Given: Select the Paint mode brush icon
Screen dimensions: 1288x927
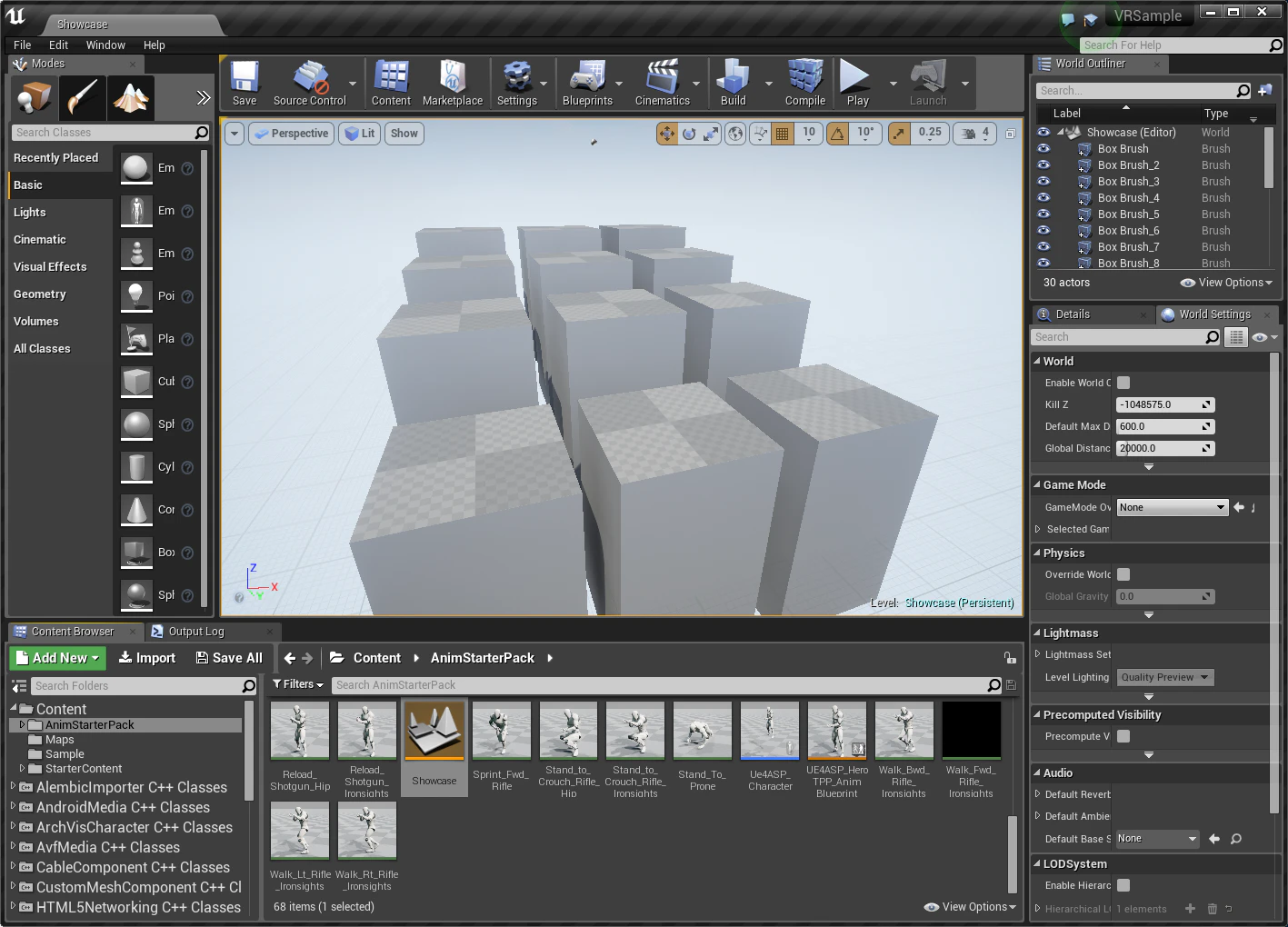Looking at the screenshot, I should 83,98.
